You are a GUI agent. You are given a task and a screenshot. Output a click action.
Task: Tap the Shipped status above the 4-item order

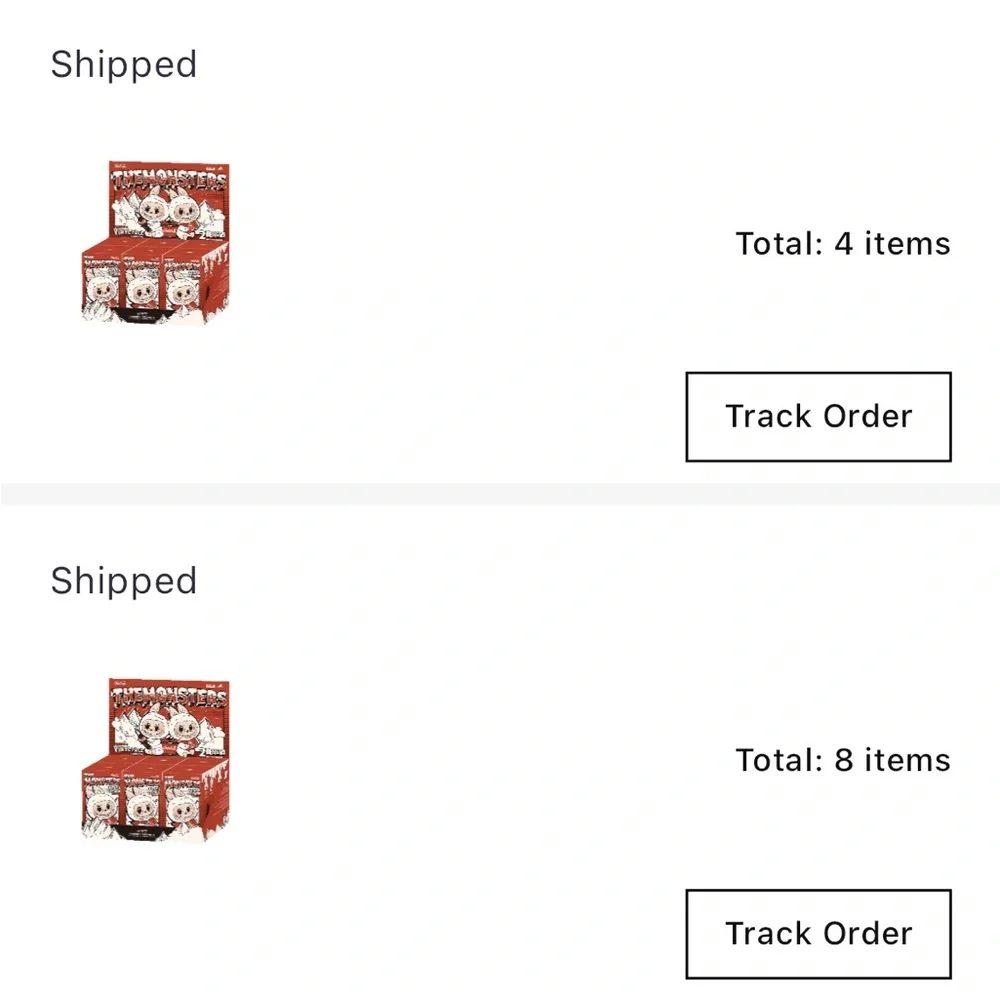124,64
